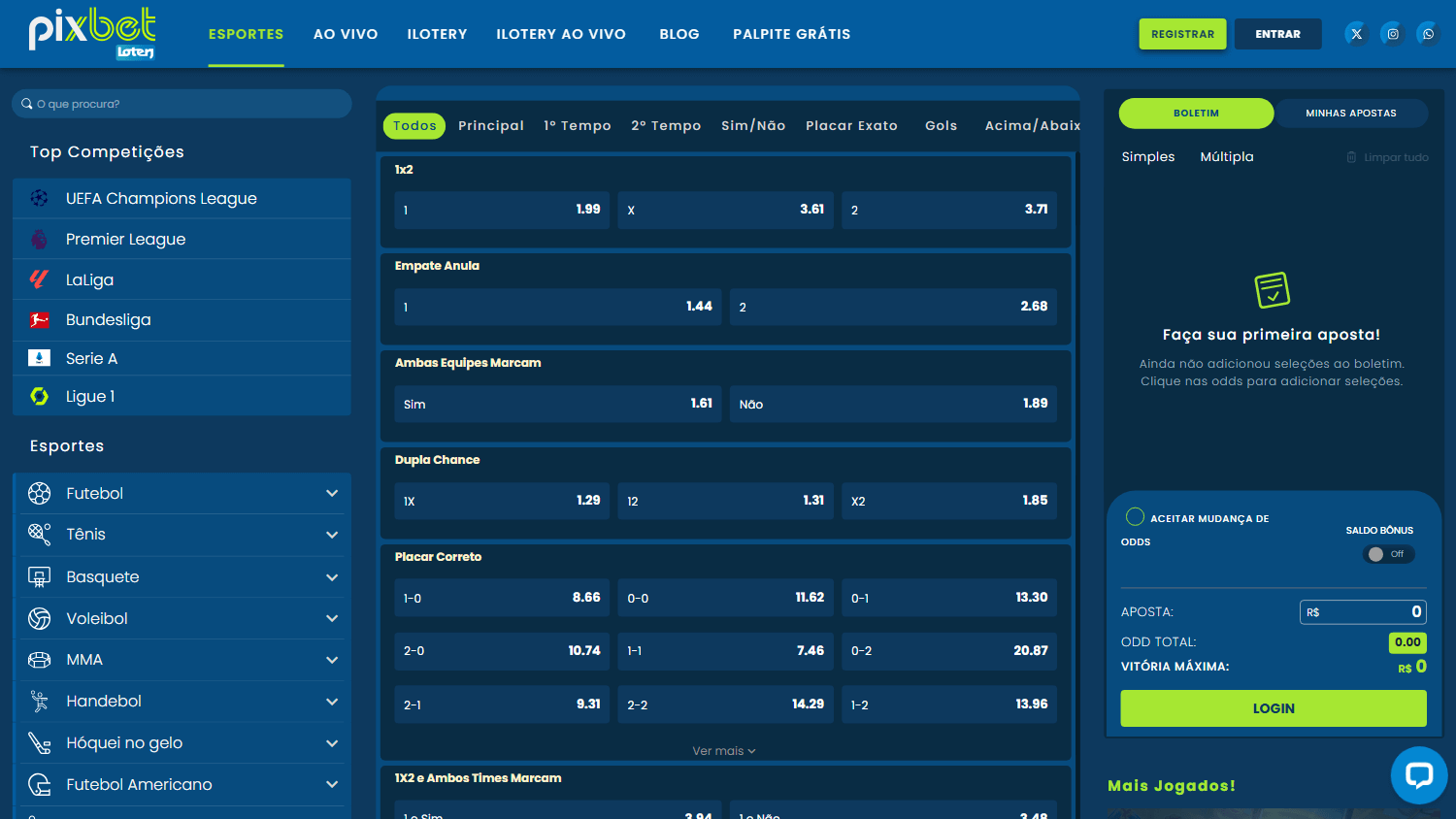Expand the Voleibol sport list
Screen dimensions: 1456x819
[332, 618]
